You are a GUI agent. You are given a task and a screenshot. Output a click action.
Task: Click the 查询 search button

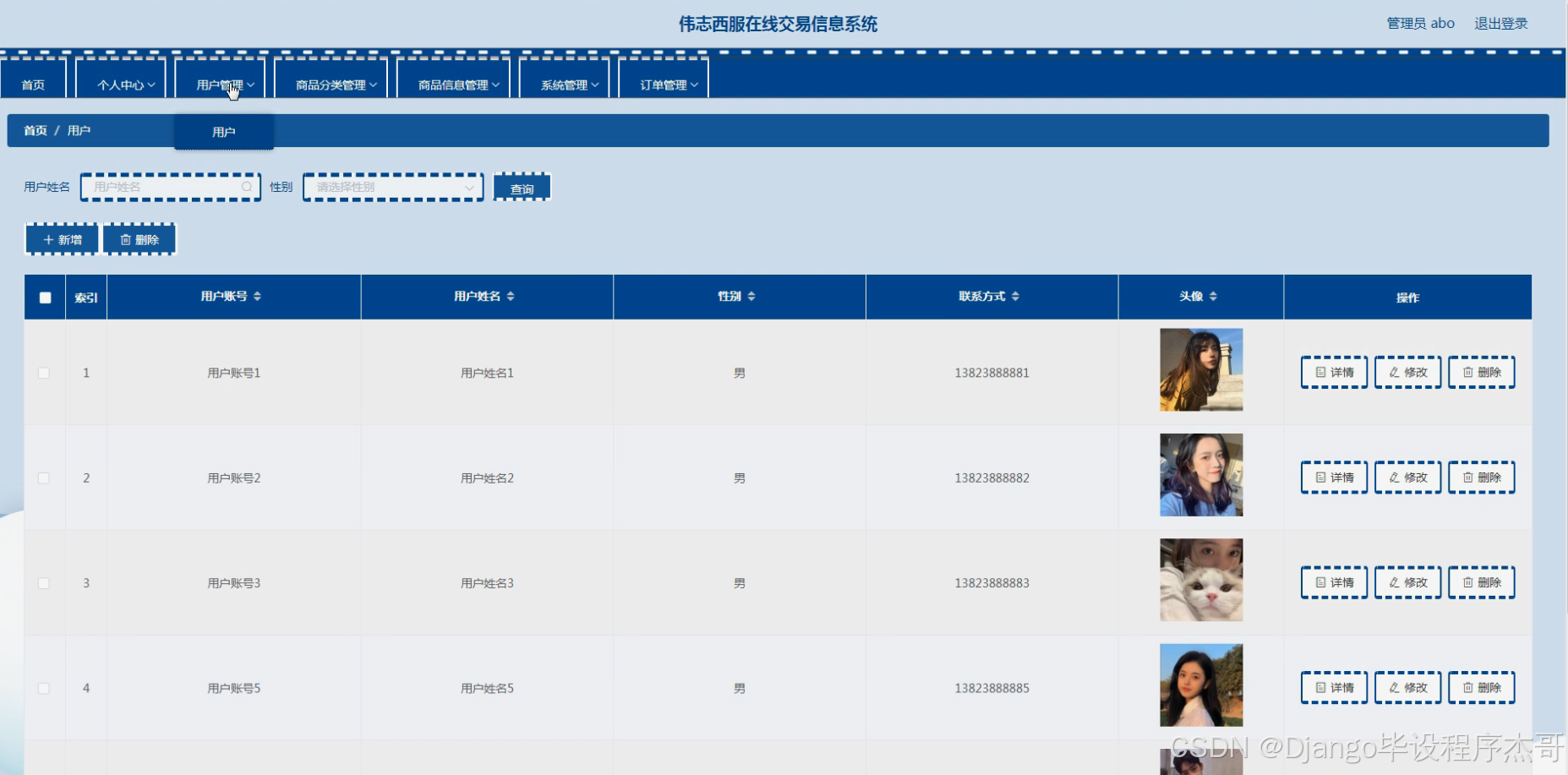pos(522,188)
